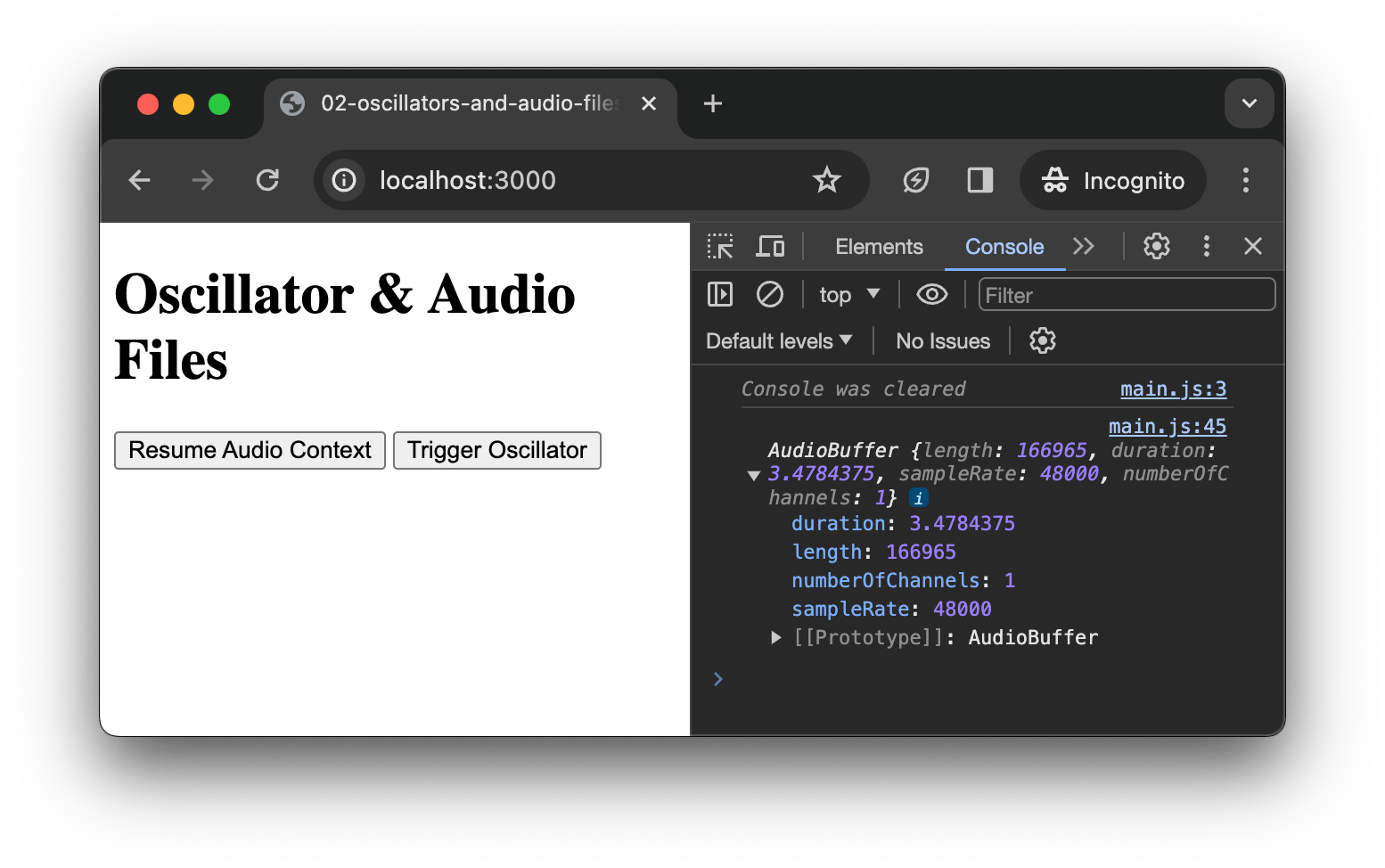Screen dimensions: 1385x868
Task: Select the 02-oscillators-and-audio-files browser tab
Action: (455, 103)
